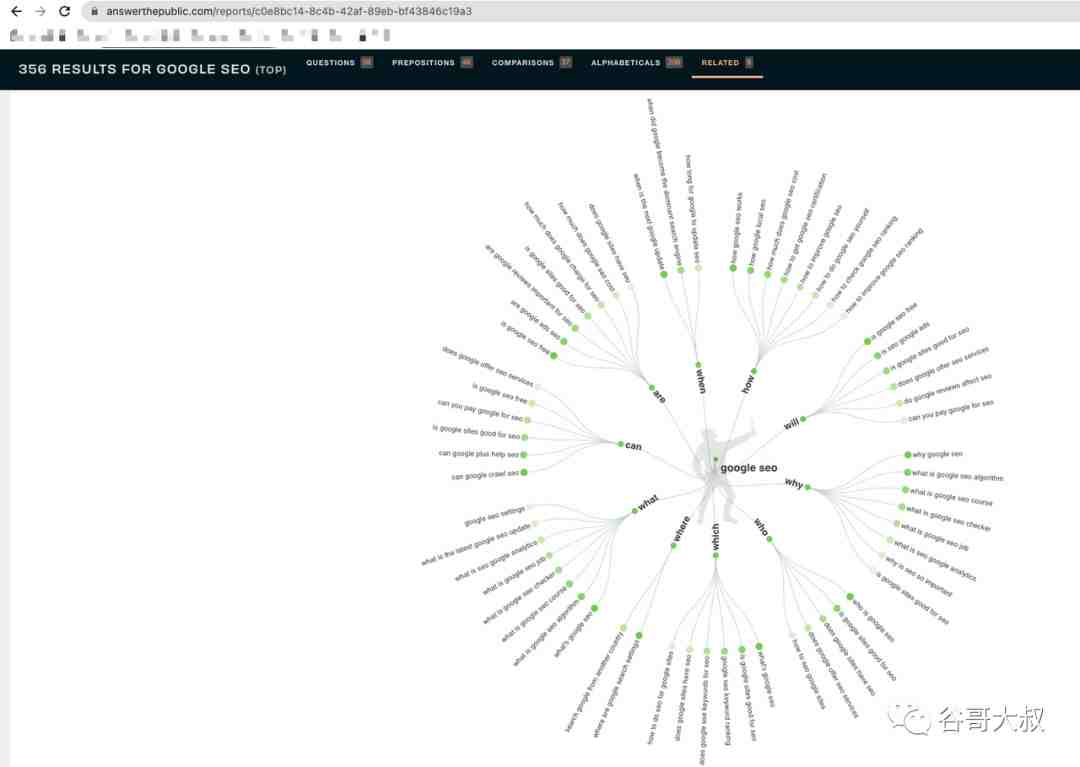Select the Alphabeticals tab
This screenshot has width=1080, height=767.
pyautogui.click(x=636, y=63)
